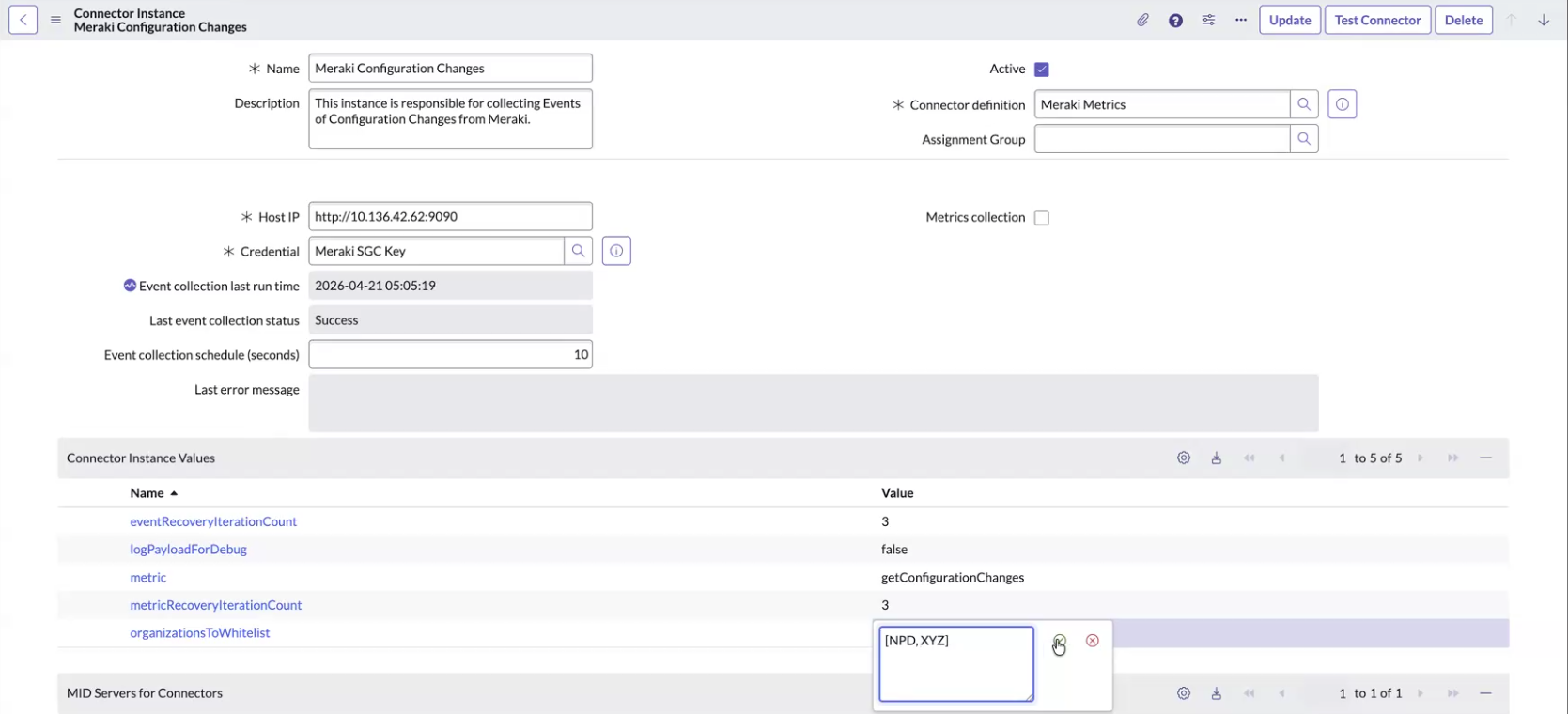Click the Credential field
The height and width of the screenshot is (714, 1568).
436,251
